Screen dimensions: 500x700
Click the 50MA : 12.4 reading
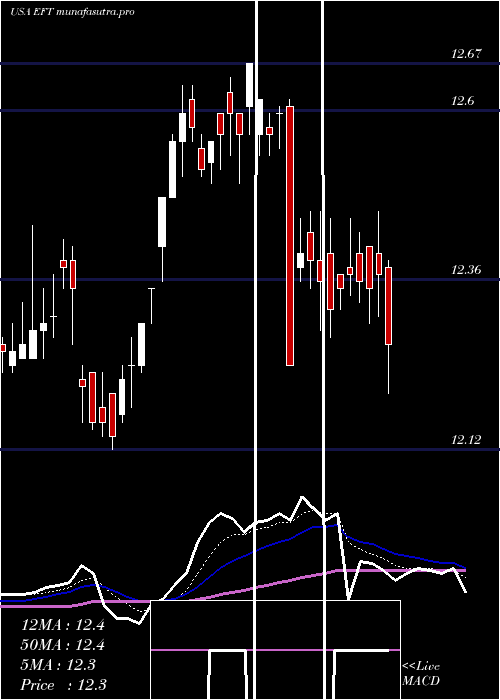click(x=62, y=645)
